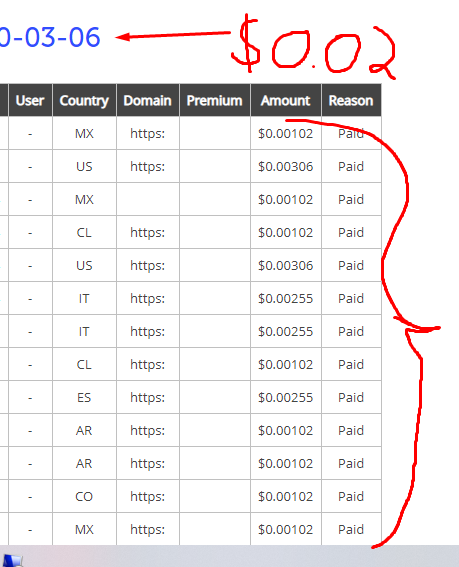The width and height of the screenshot is (459, 567).
Task: Select the CO country cell
Action: pyautogui.click(x=84, y=496)
